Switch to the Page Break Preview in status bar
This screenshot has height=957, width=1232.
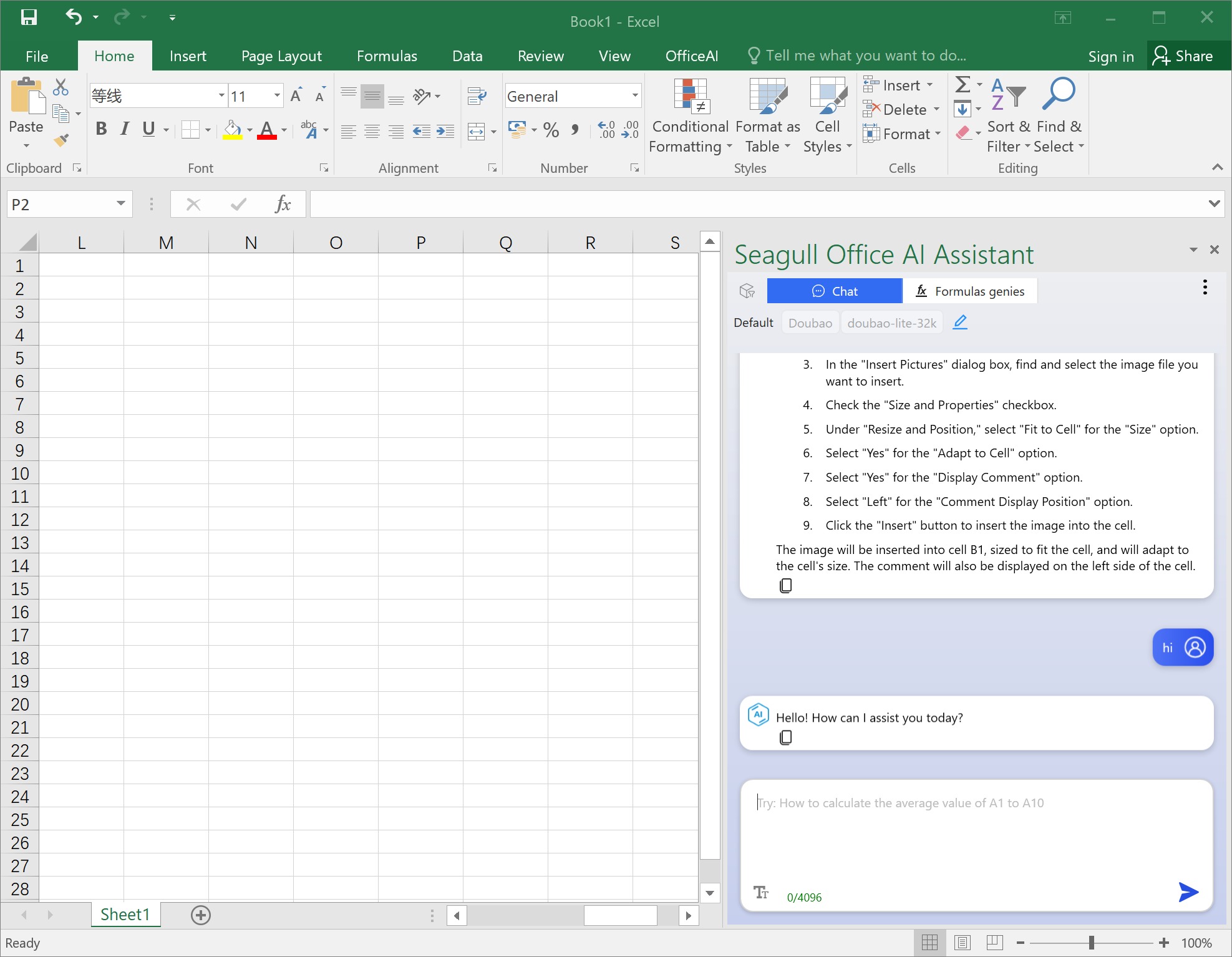click(995, 943)
